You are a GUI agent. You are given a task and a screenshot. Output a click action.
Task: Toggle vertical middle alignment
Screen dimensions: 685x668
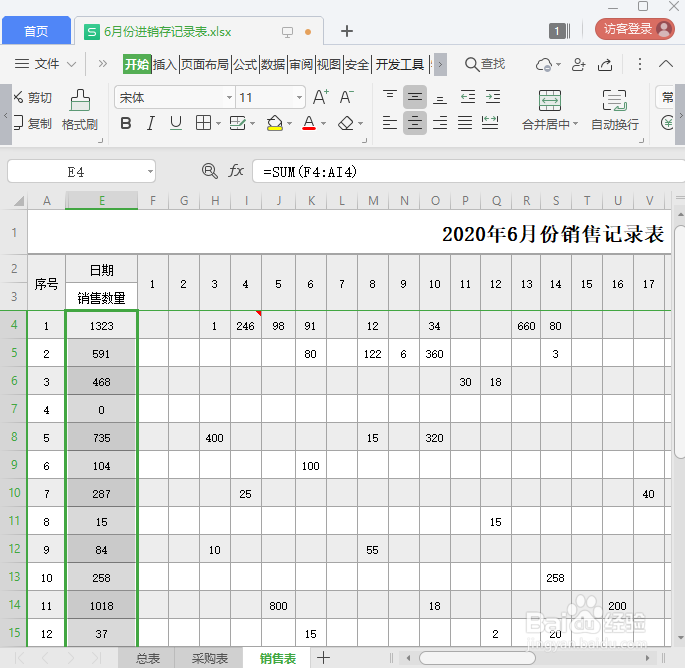click(x=415, y=97)
